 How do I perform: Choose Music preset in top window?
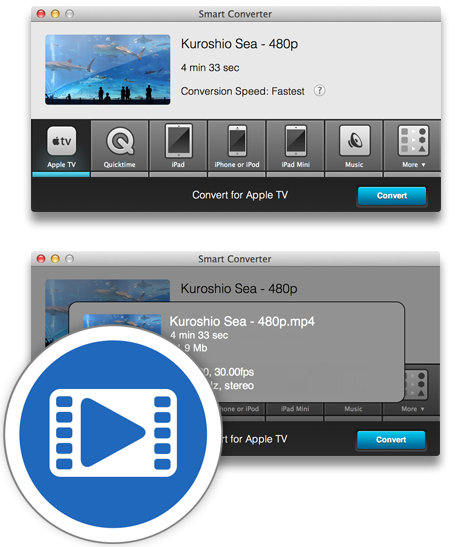[354, 148]
